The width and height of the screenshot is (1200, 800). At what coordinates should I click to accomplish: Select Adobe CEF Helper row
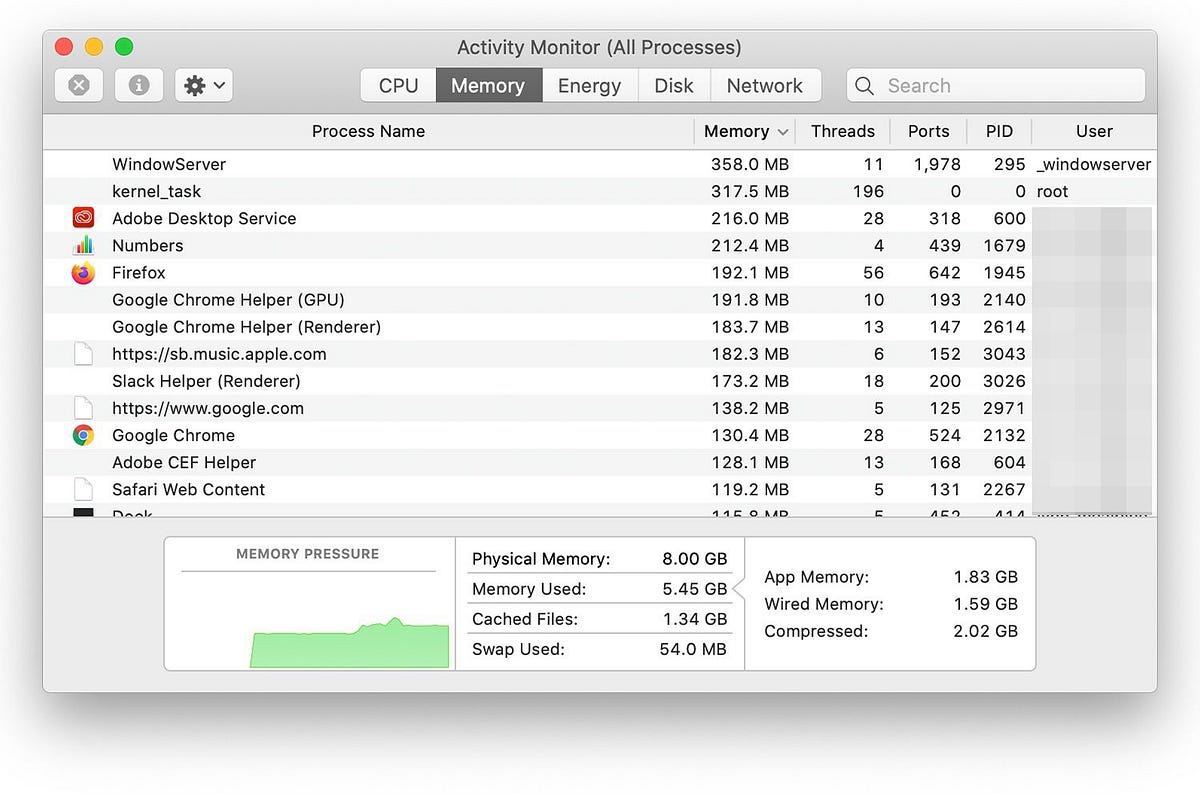coord(600,462)
